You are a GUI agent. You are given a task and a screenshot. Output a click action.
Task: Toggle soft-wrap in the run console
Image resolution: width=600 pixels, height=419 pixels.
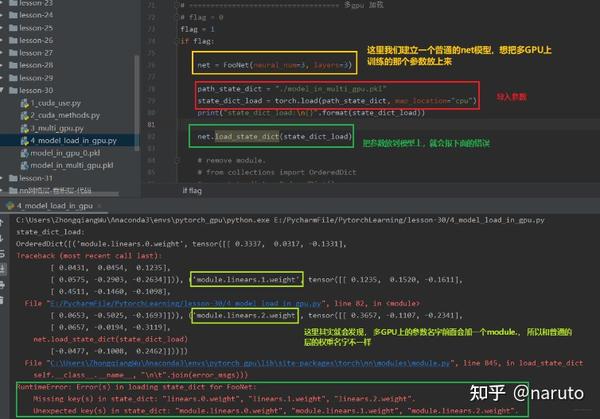2,254
